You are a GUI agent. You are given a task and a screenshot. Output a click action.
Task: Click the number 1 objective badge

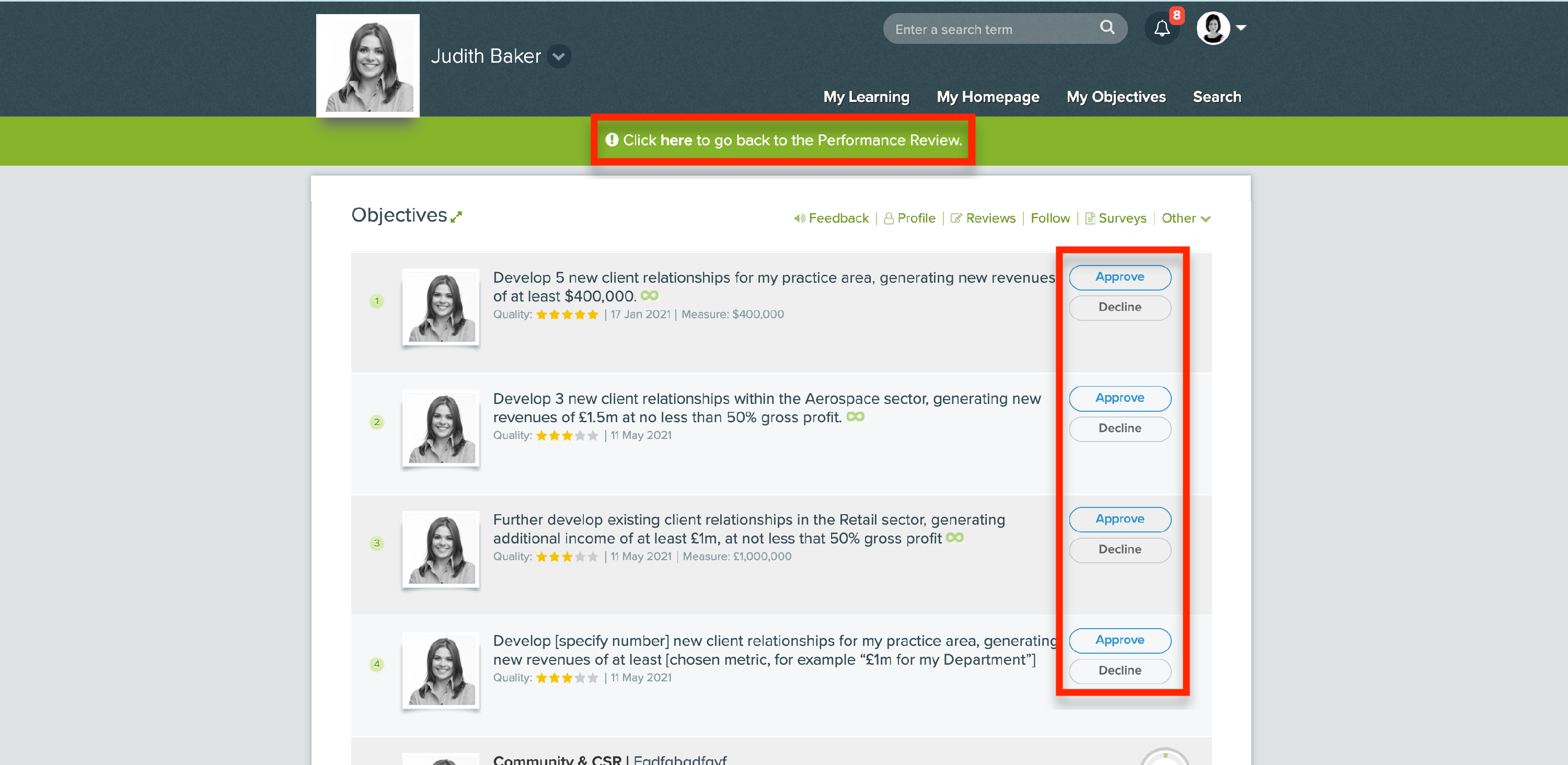(377, 300)
